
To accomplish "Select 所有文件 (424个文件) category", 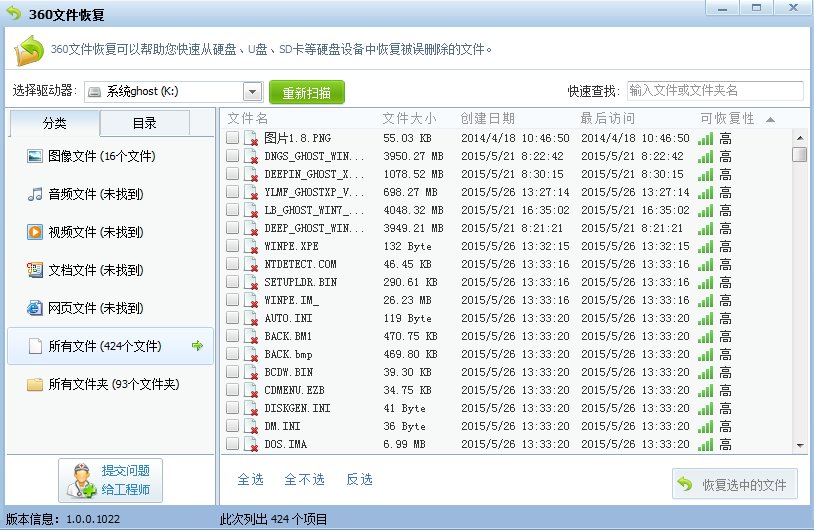I will 110,346.
